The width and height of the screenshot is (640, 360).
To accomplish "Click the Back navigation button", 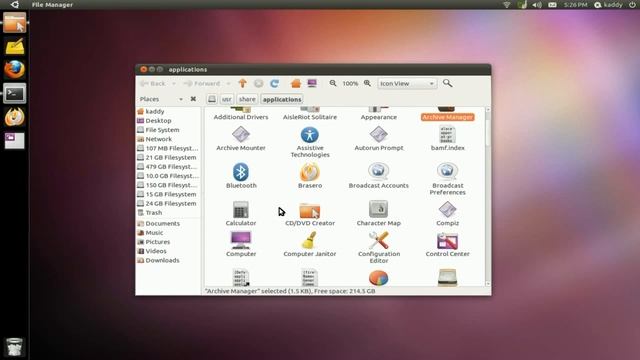I will pyautogui.click(x=153, y=83).
